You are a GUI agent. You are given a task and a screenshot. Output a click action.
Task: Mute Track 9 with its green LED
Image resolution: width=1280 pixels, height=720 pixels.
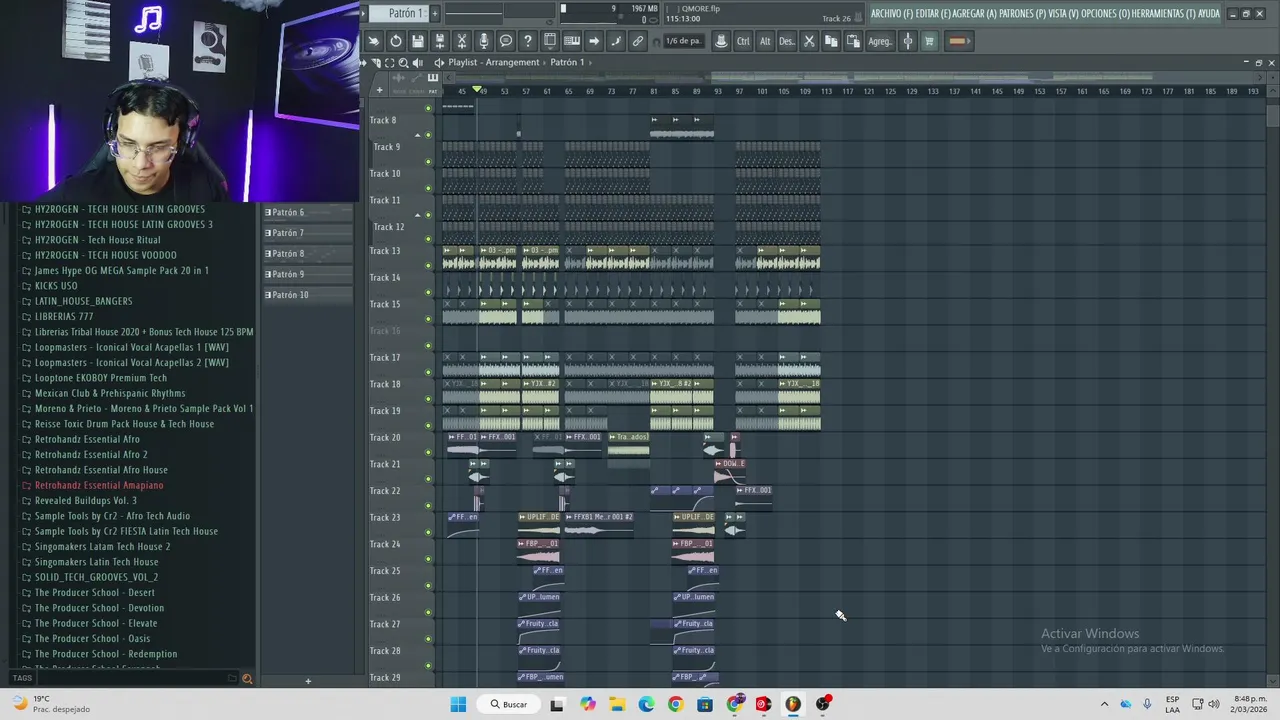click(429, 161)
